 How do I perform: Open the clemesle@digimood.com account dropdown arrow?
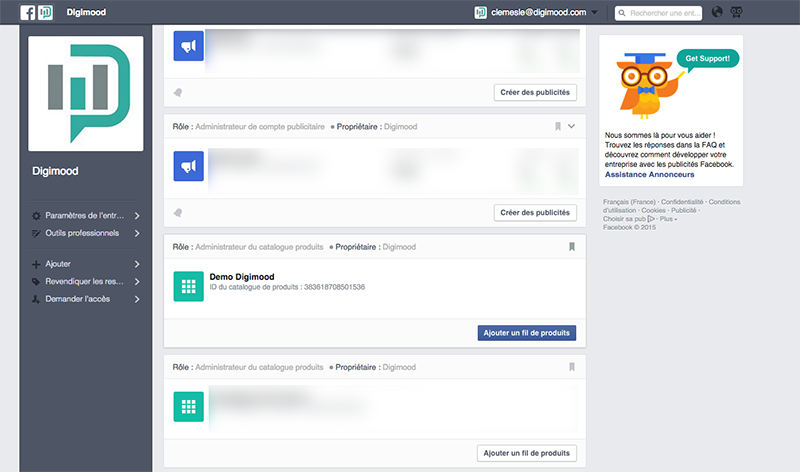(594, 12)
